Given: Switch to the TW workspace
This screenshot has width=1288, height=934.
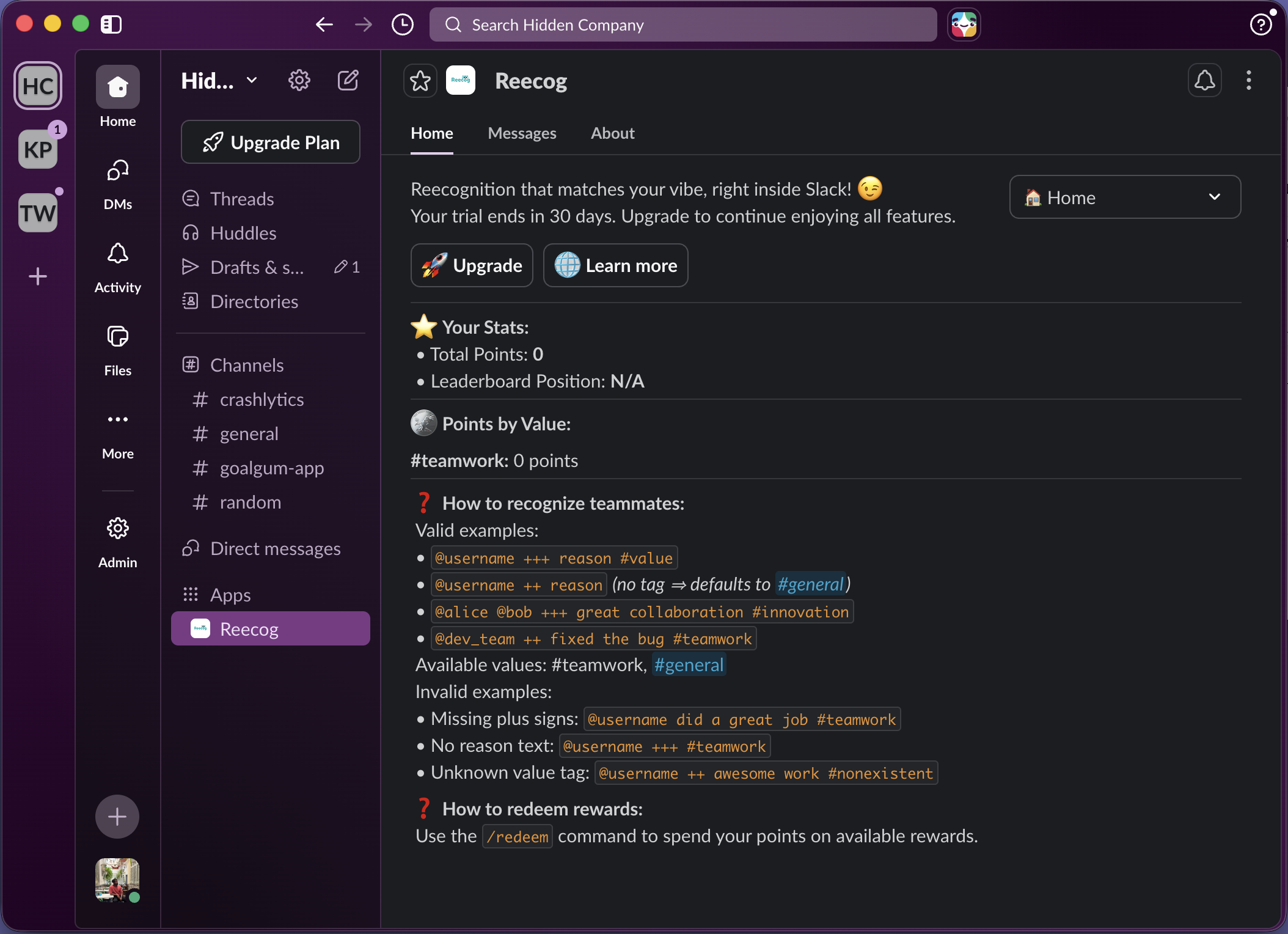Looking at the screenshot, I should (38, 213).
